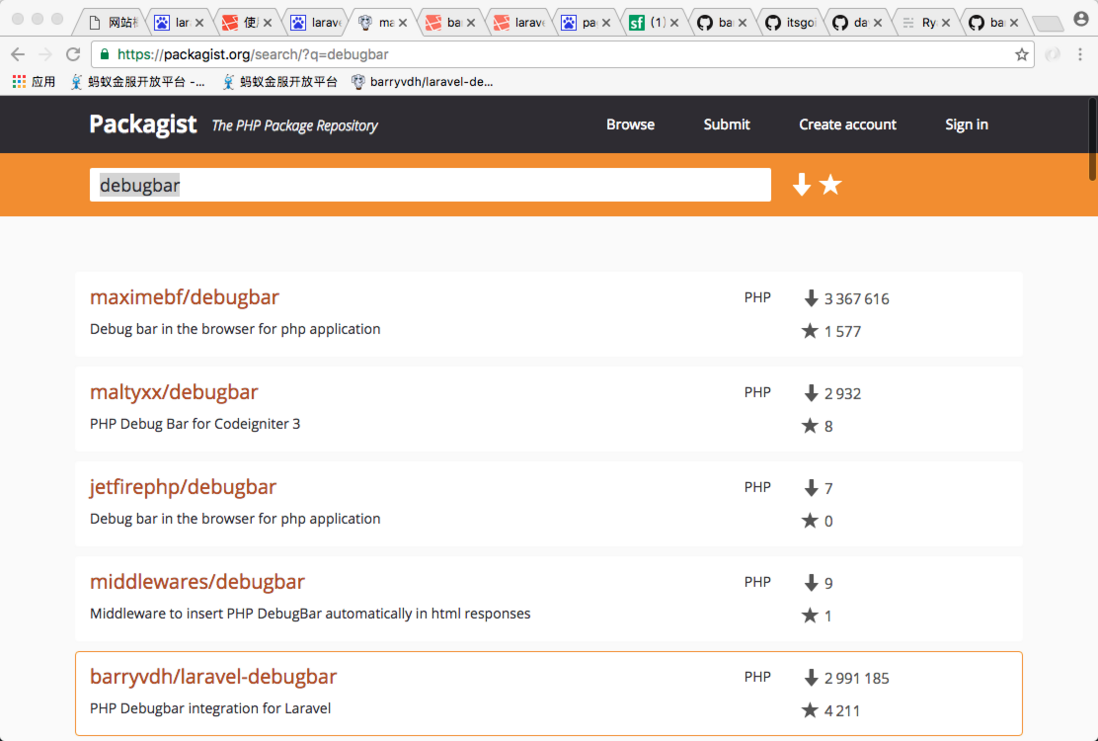Close the 使 tab
The height and width of the screenshot is (741, 1098).
(267, 23)
